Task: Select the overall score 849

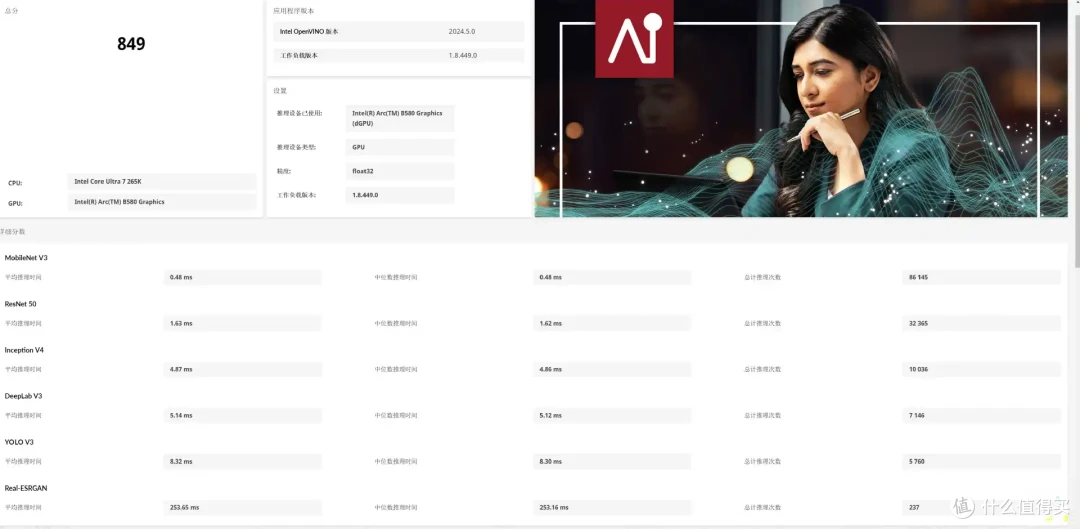Action: coord(131,43)
